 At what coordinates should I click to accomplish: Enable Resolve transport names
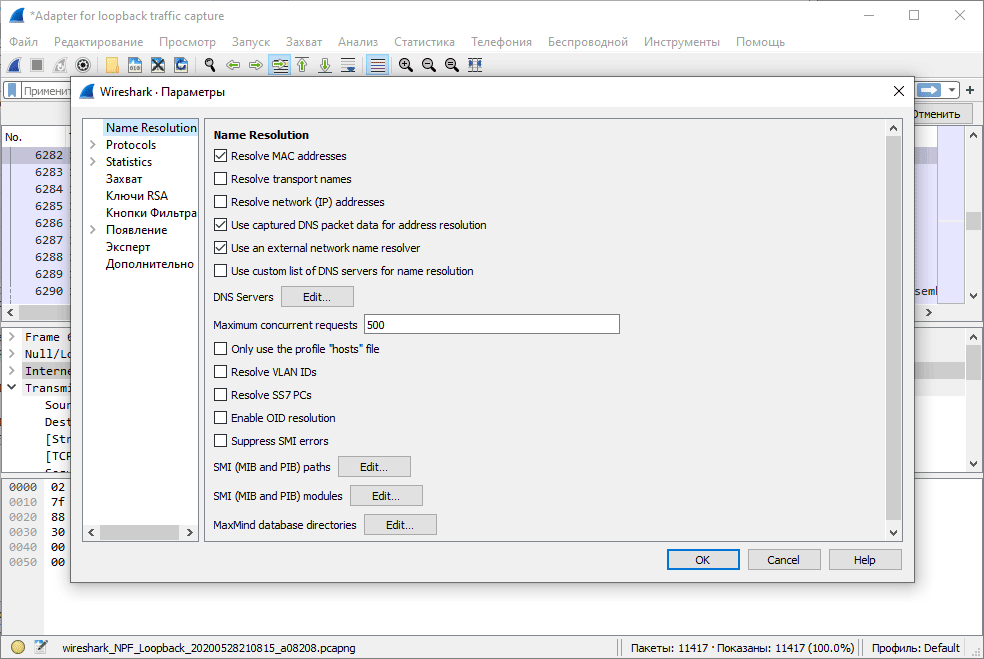tap(220, 179)
